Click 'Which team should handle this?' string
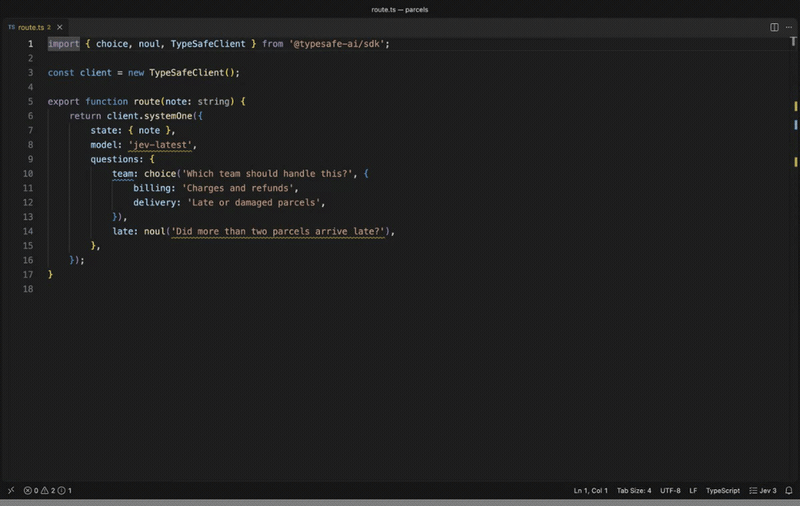800x506 pixels. (x=267, y=173)
